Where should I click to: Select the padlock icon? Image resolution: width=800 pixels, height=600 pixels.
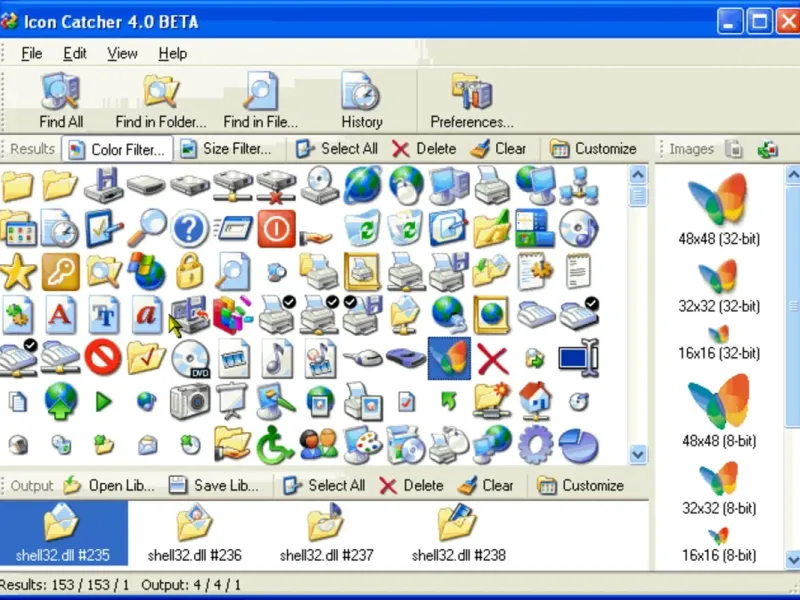[x=190, y=271]
